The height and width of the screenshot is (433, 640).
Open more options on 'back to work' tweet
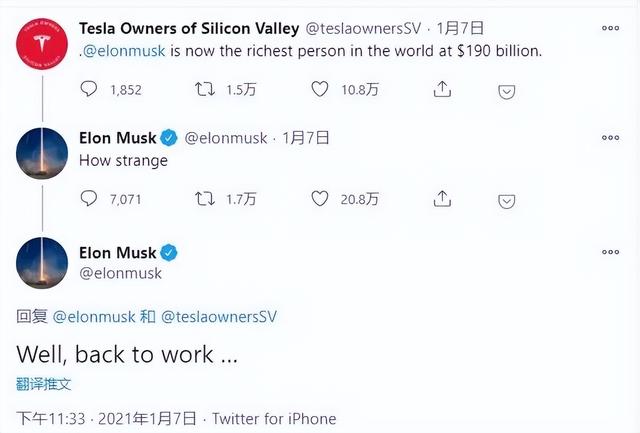click(x=609, y=250)
